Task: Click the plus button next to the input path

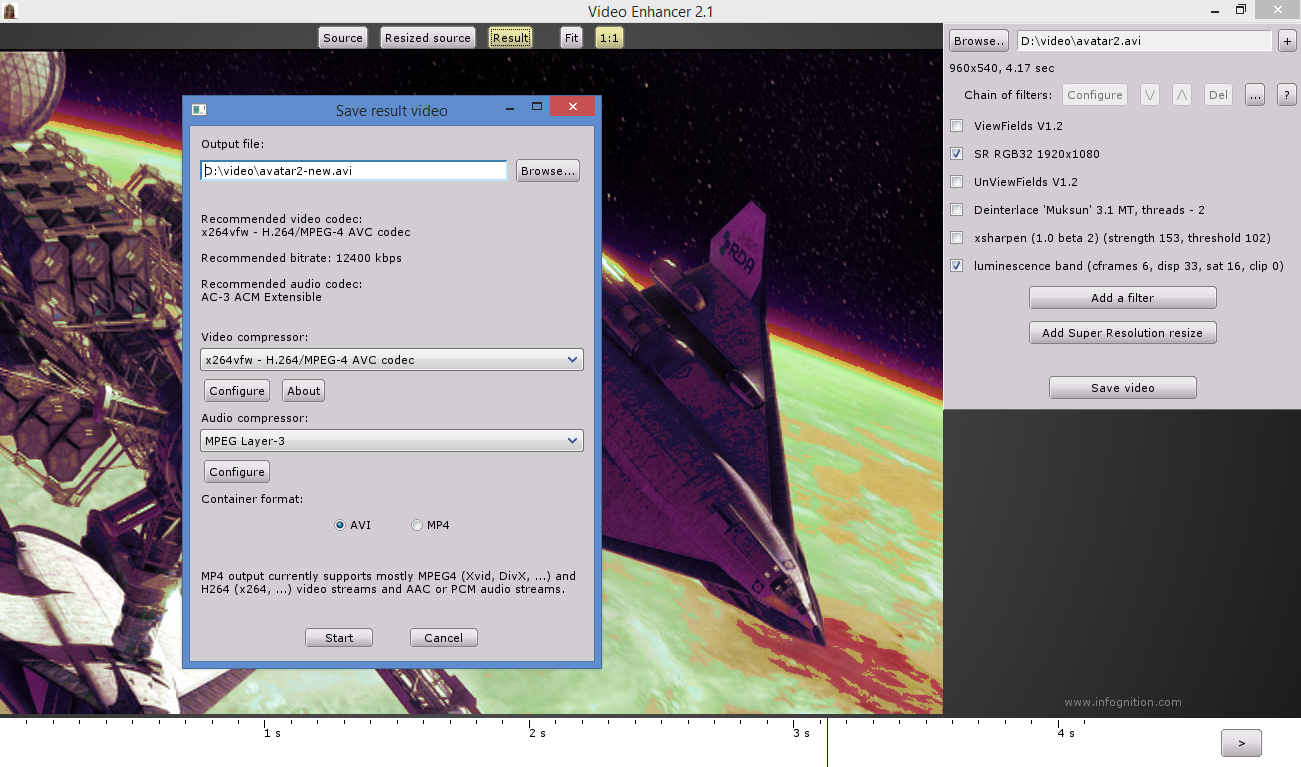Action: (1287, 41)
